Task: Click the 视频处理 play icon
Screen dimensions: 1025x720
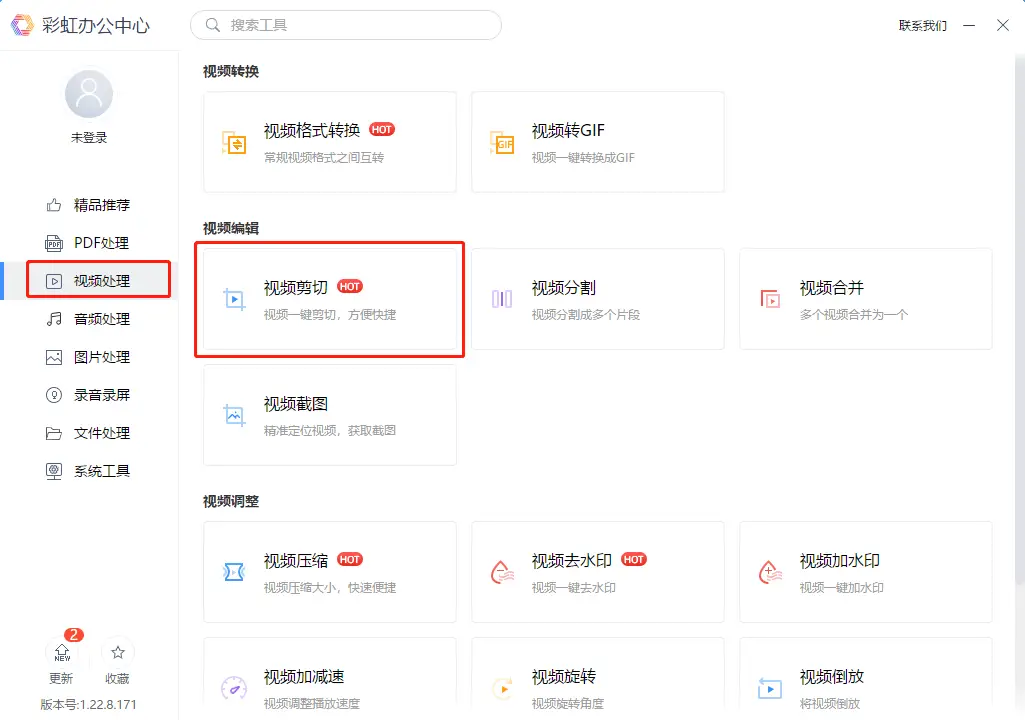Action: point(54,281)
